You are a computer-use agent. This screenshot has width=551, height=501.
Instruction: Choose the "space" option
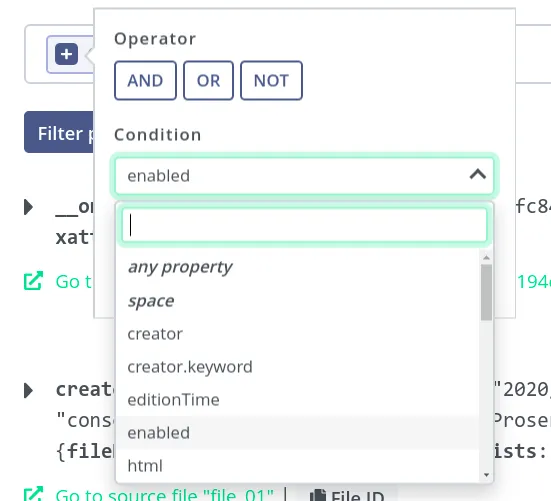click(x=297, y=301)
